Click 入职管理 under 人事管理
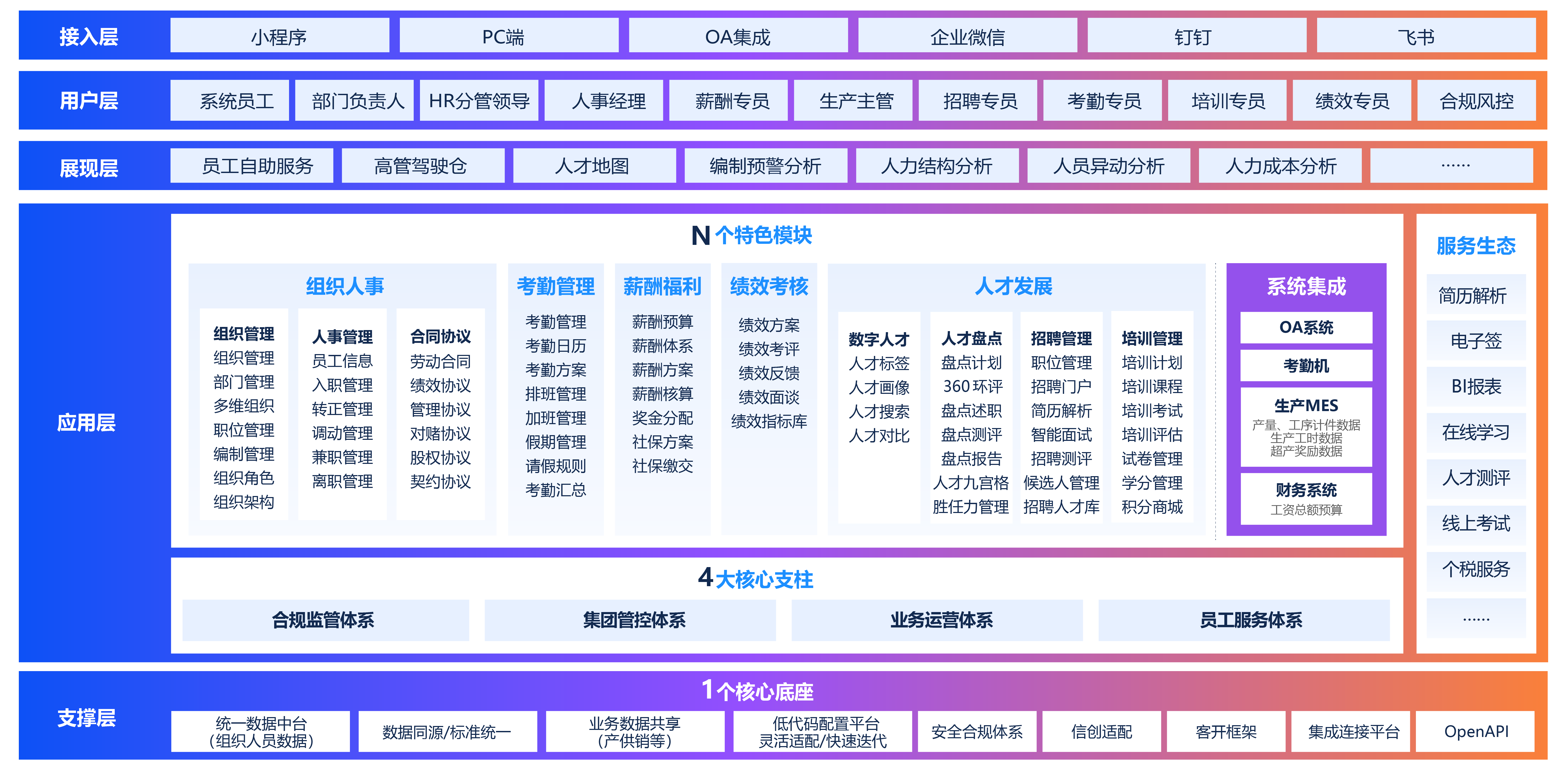 (342, 385)
